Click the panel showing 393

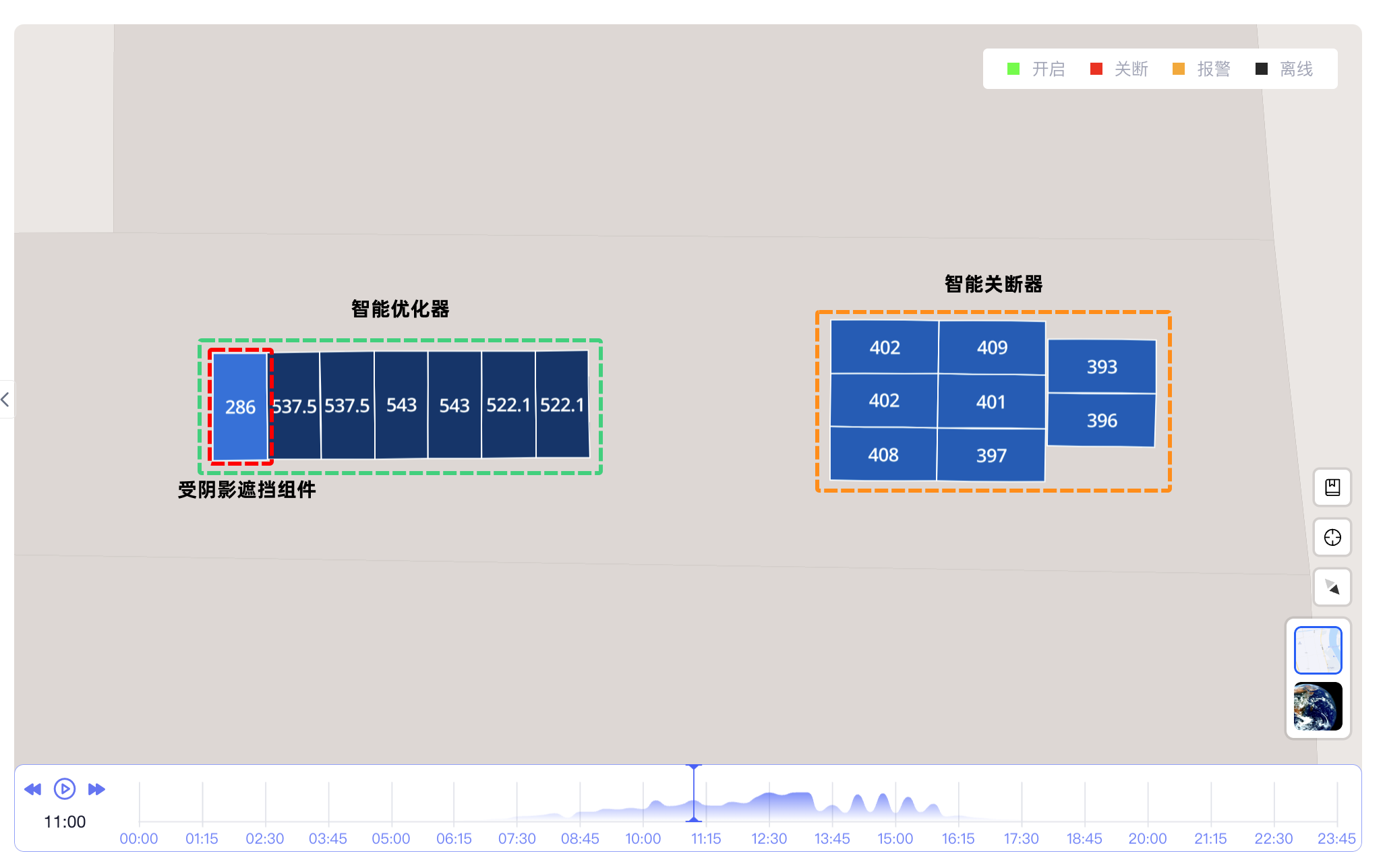[1102, 367]
